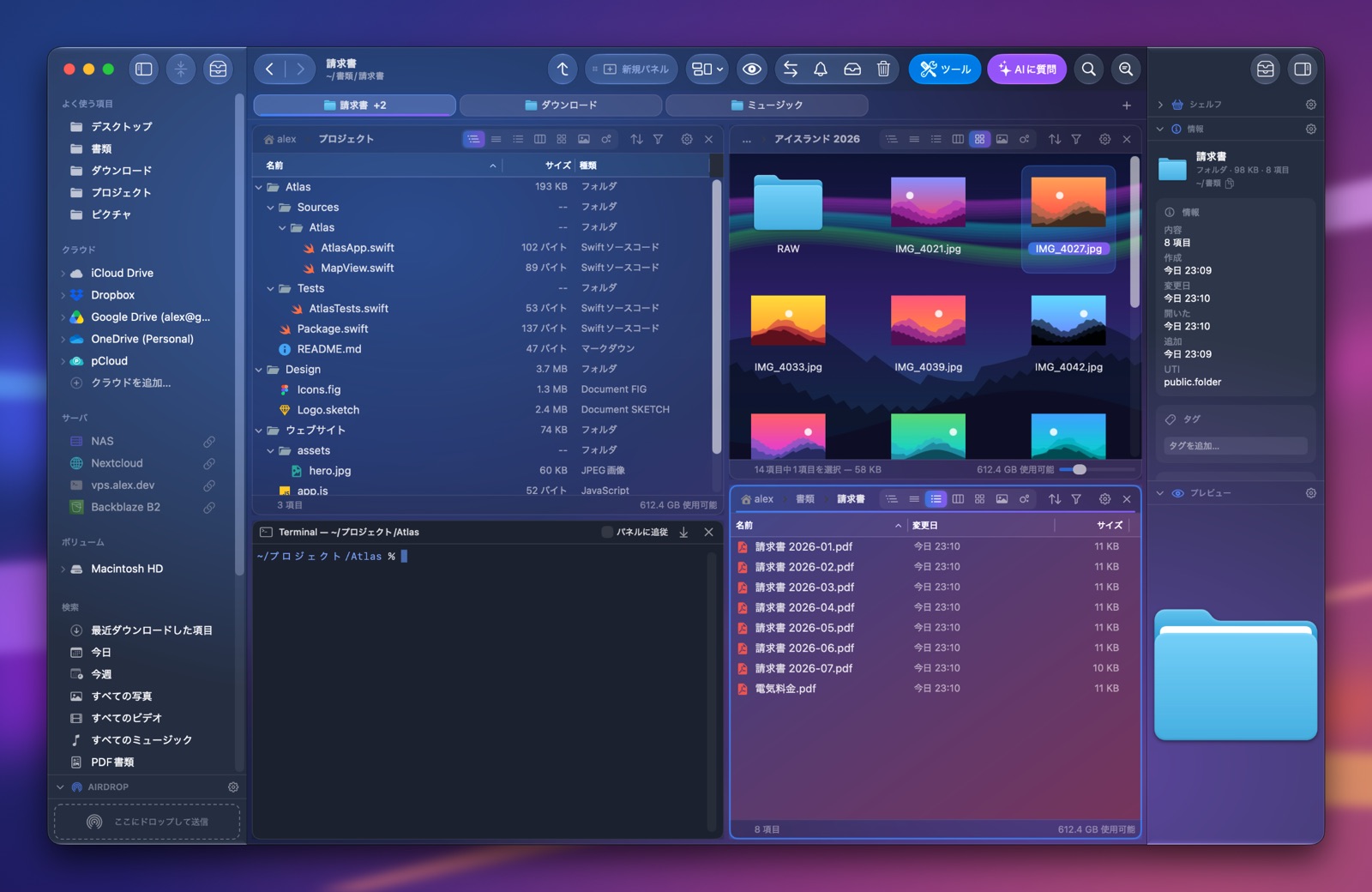Open ダウンロード in the sidebar favorites
Image resolution: width=1372 pixels, height=892 pixels.
pyautogui.click(x=121, y=171)
